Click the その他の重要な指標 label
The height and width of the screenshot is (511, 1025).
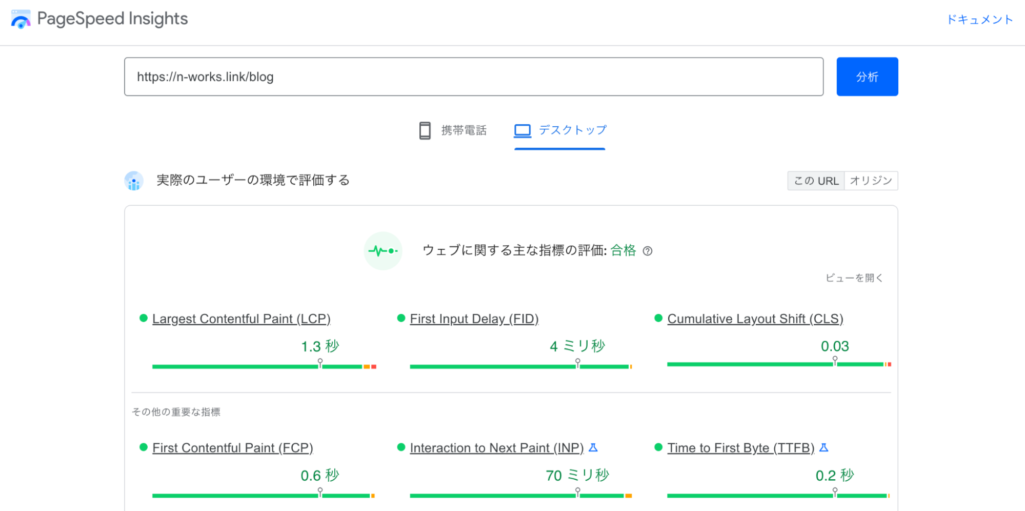click(x=176, y=412)
